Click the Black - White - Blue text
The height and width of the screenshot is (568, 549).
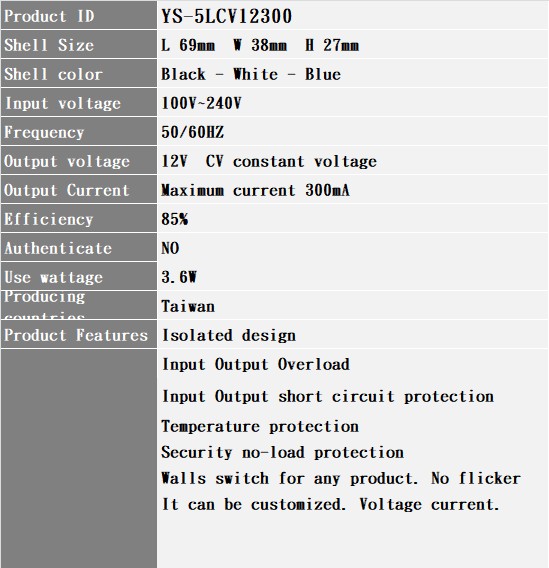(251, 74)
